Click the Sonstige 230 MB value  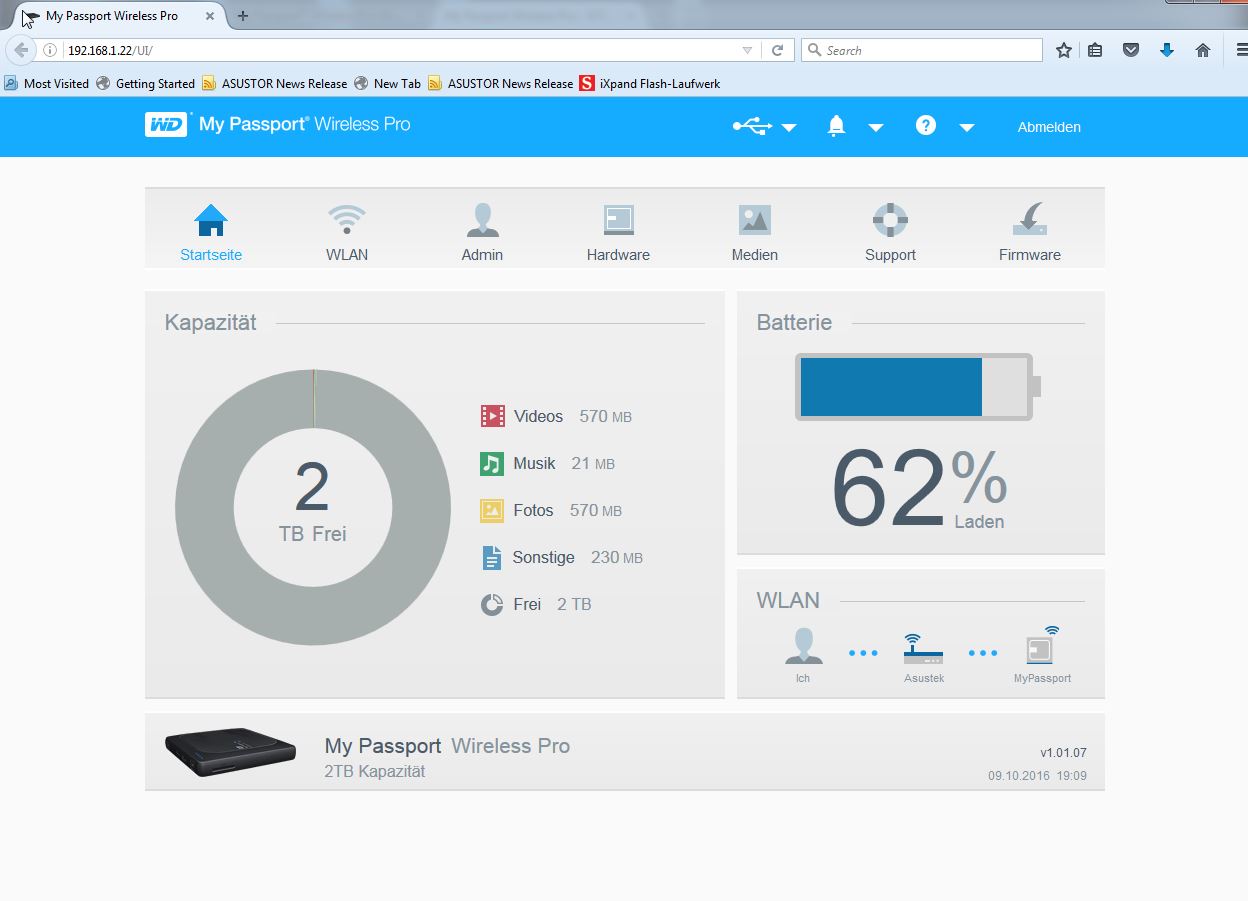(x=617, y=557)
